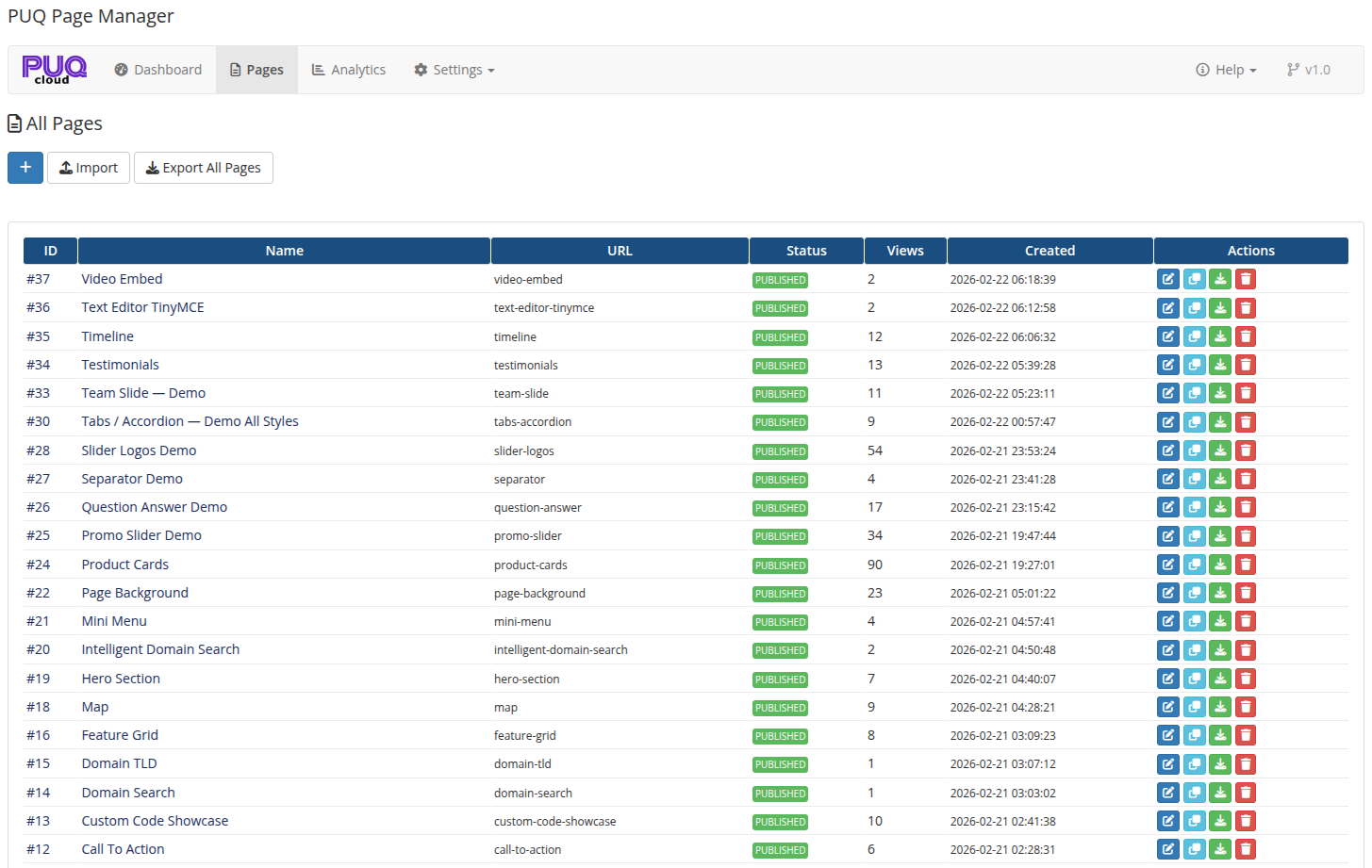The height and width of the screenshot is (868, 1372).
Task: Open the Analytics tab
Action: coord(348,69)
